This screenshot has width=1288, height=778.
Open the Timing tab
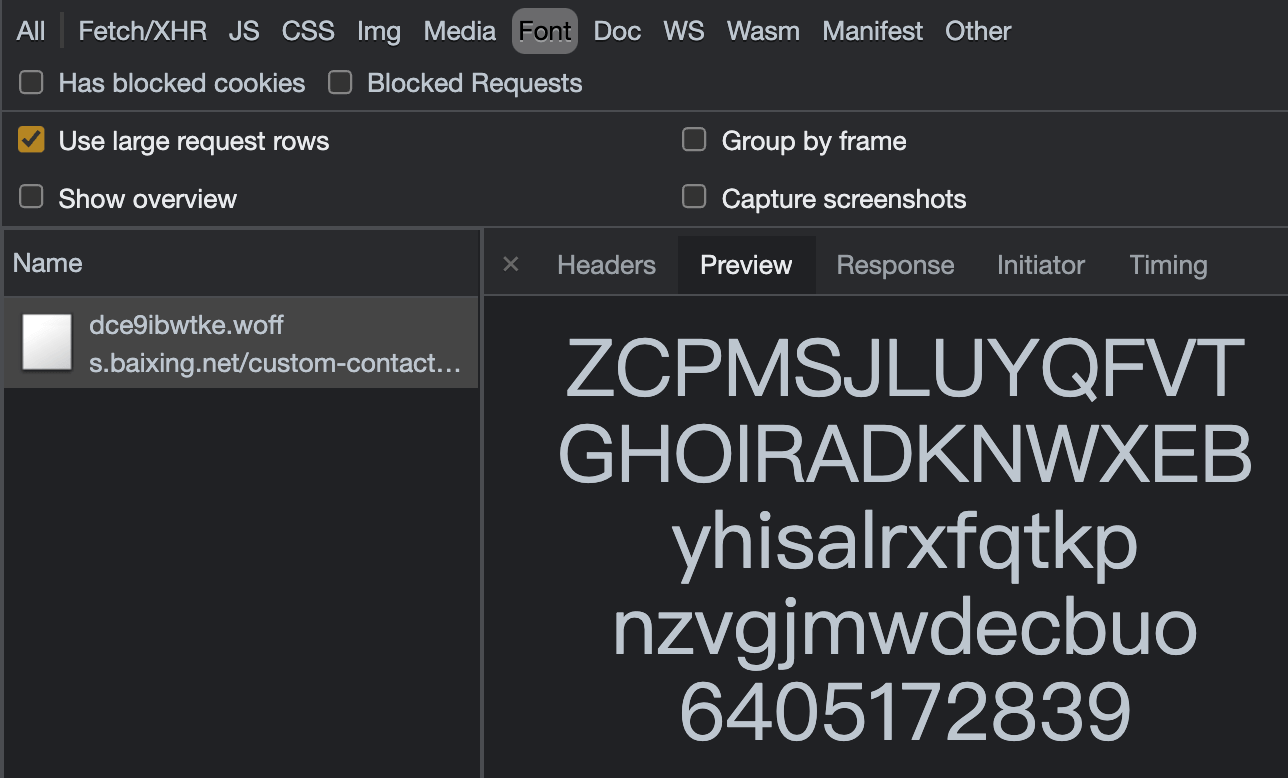coord(1168,265)
